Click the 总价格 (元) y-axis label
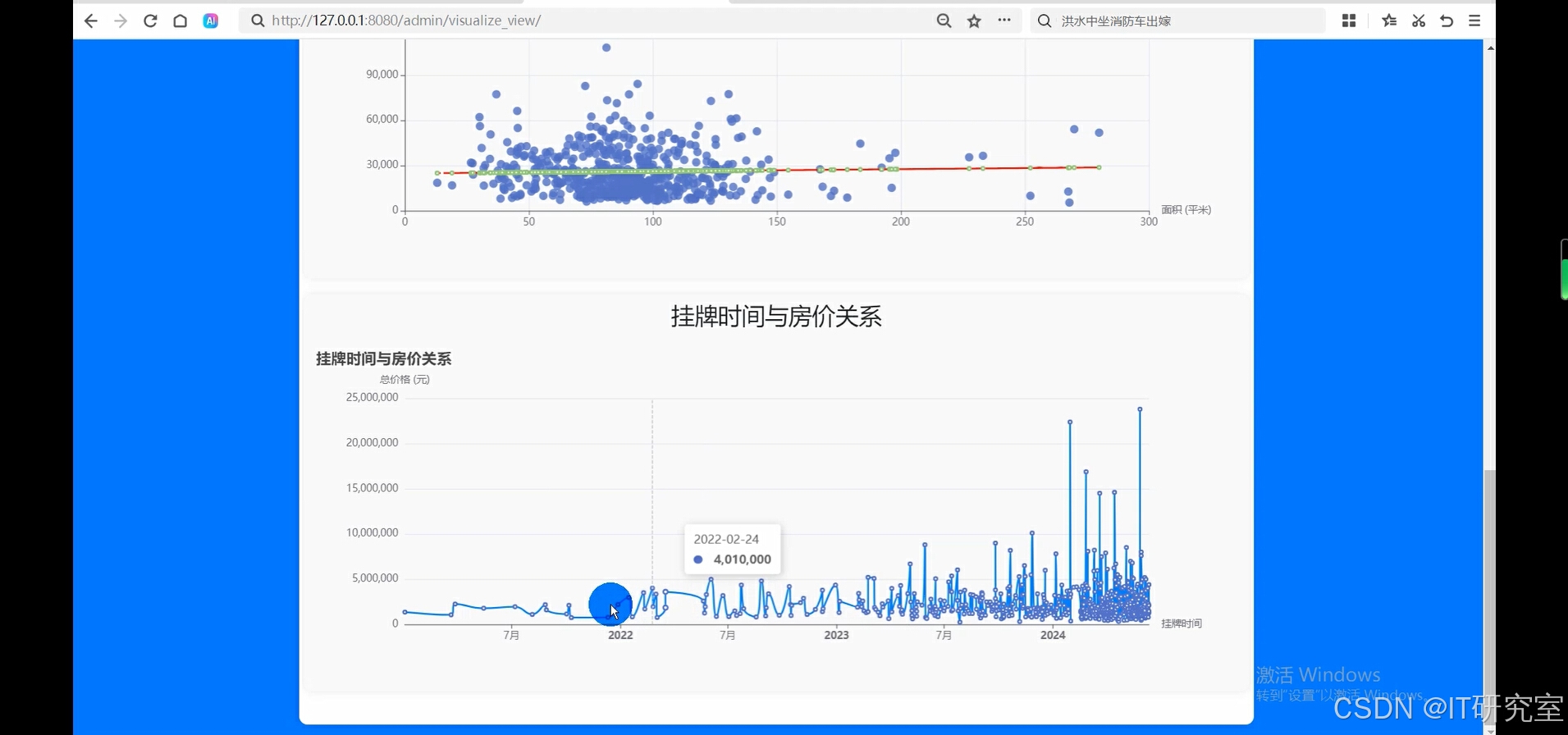Image resolution: width=1568 pixels, height=735 pixels. coord(405,380)
